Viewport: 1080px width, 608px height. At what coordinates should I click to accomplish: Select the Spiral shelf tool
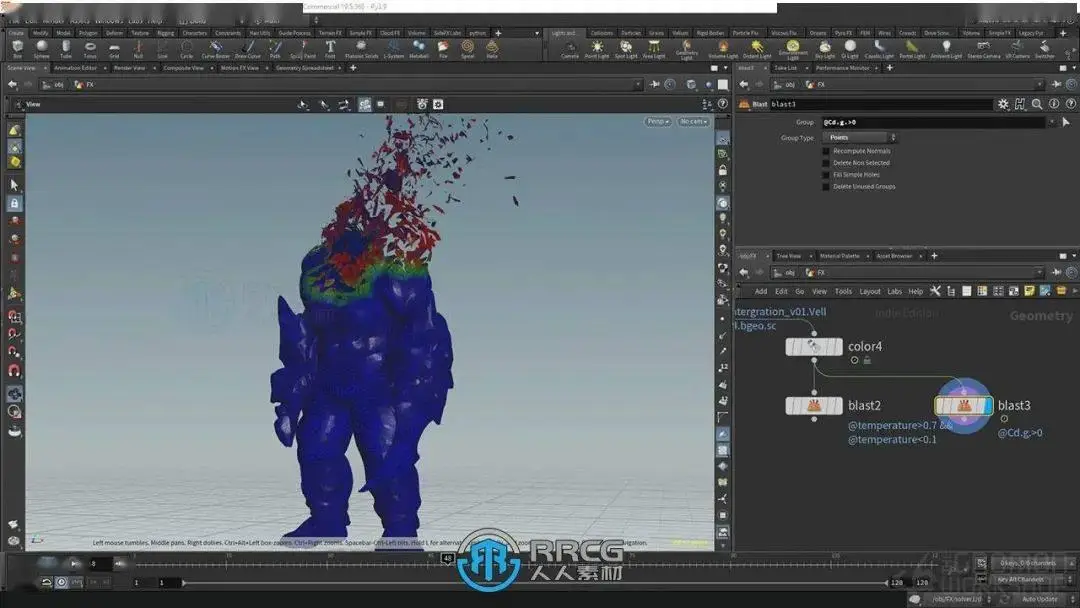click(468, 48)
